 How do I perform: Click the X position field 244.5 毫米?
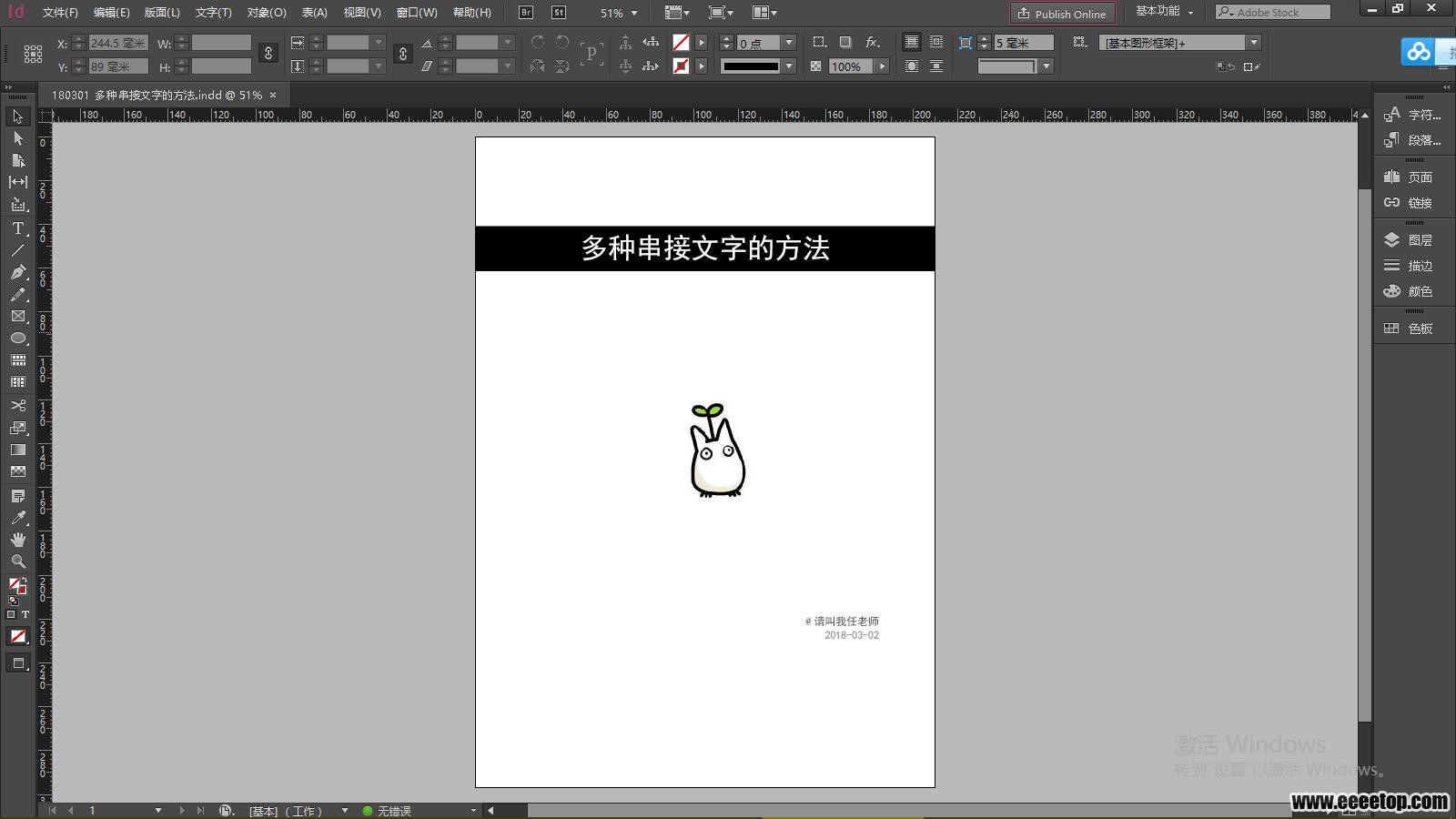118,43
